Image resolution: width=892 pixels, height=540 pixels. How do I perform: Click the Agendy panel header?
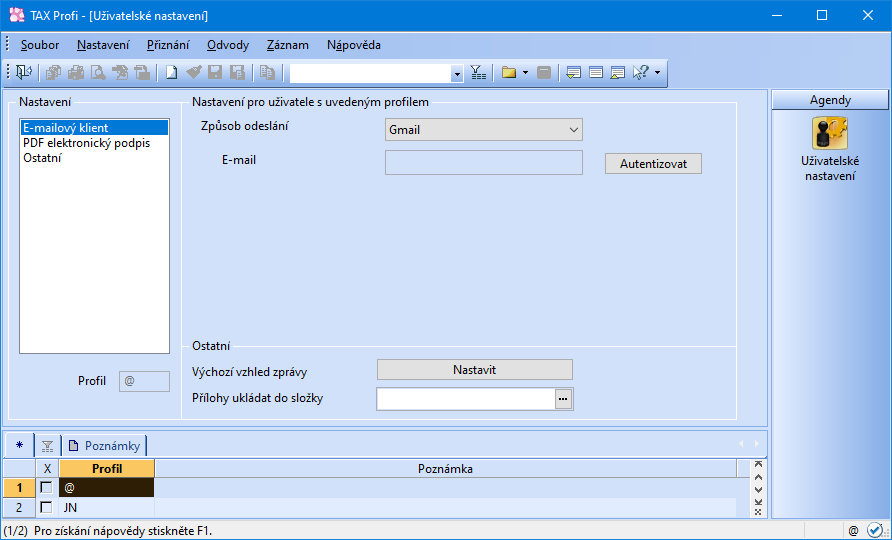click(830, 100)
